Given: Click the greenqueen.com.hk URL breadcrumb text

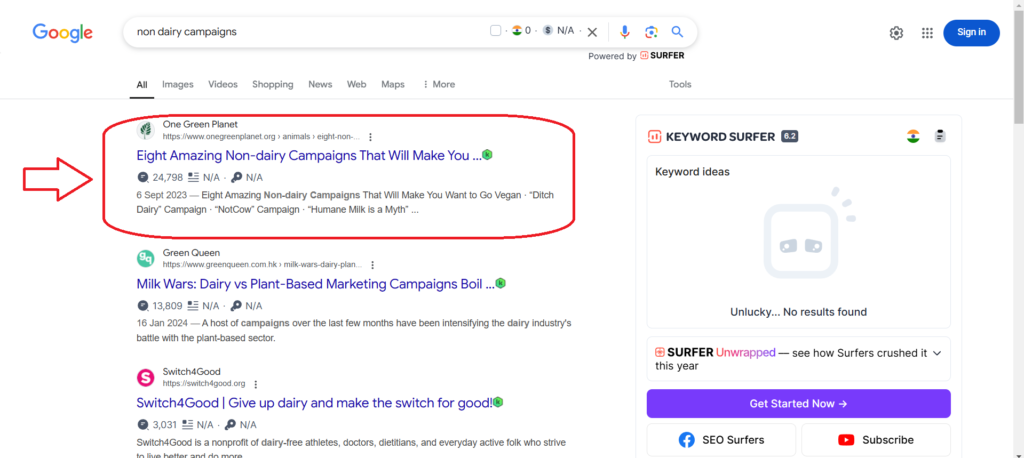Looking at the screenshot, I should click(x=262, y=265).
